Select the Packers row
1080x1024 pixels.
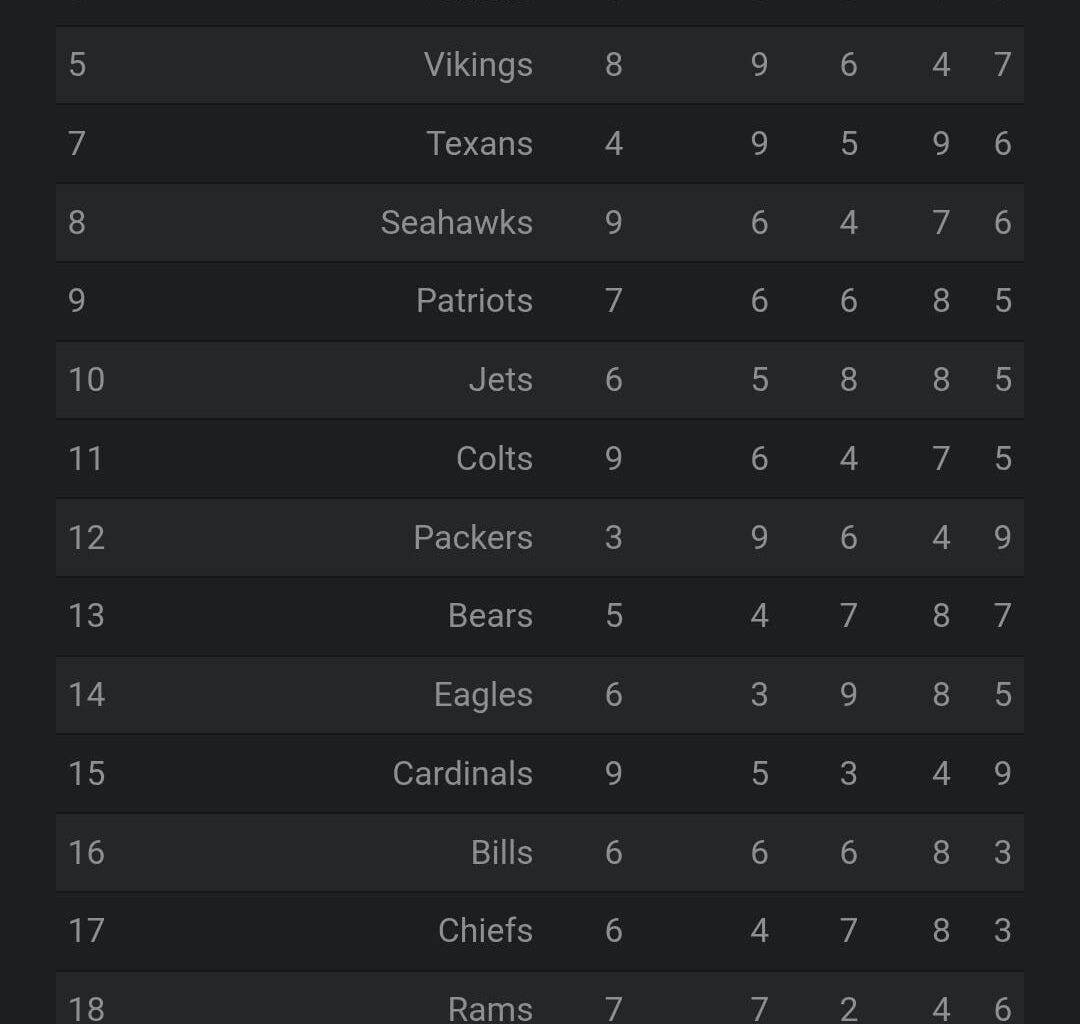pos(474,537)
